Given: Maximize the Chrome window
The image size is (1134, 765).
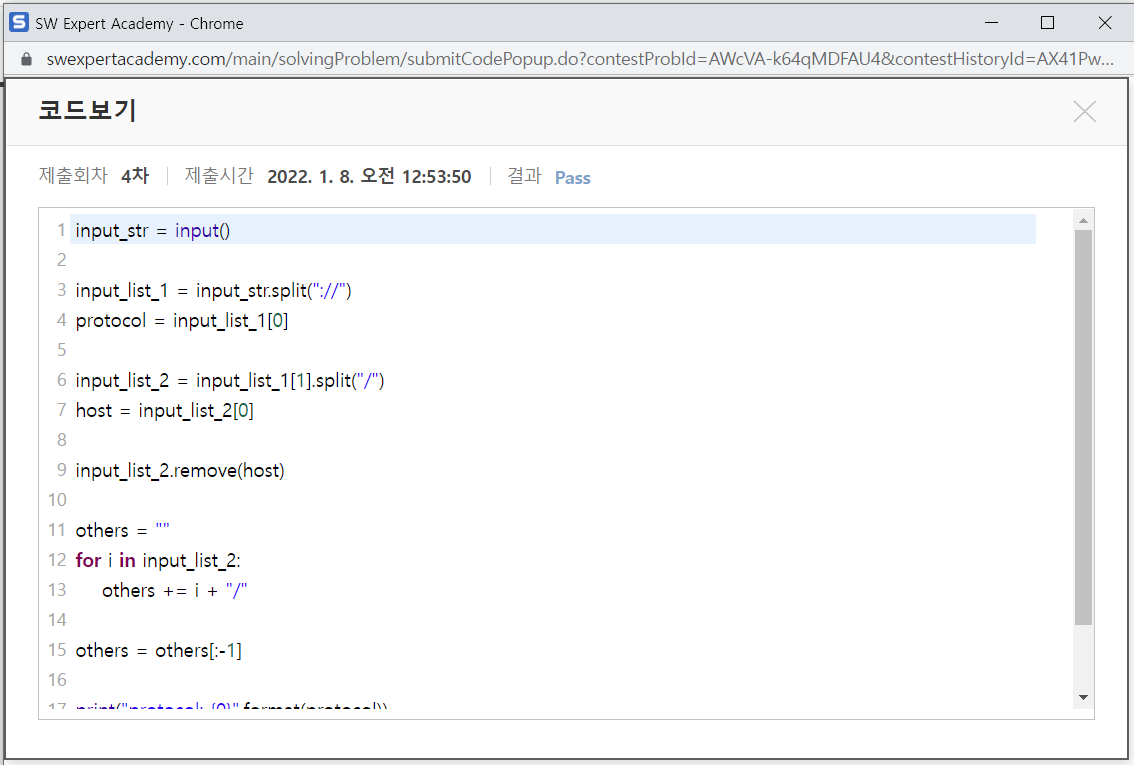Looking at the screenshot, I should pyautogui.click(x=1047, y=23).
